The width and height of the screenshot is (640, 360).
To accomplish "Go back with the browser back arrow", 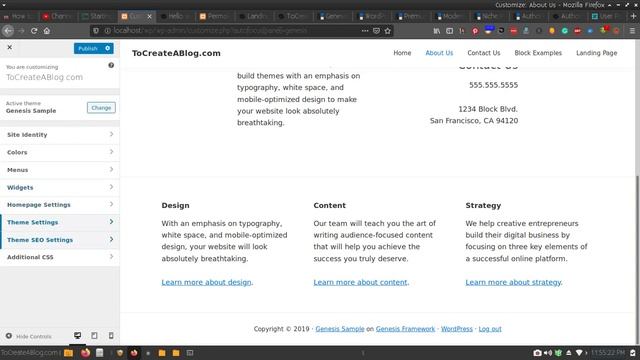I will click(x=8, y=31).
